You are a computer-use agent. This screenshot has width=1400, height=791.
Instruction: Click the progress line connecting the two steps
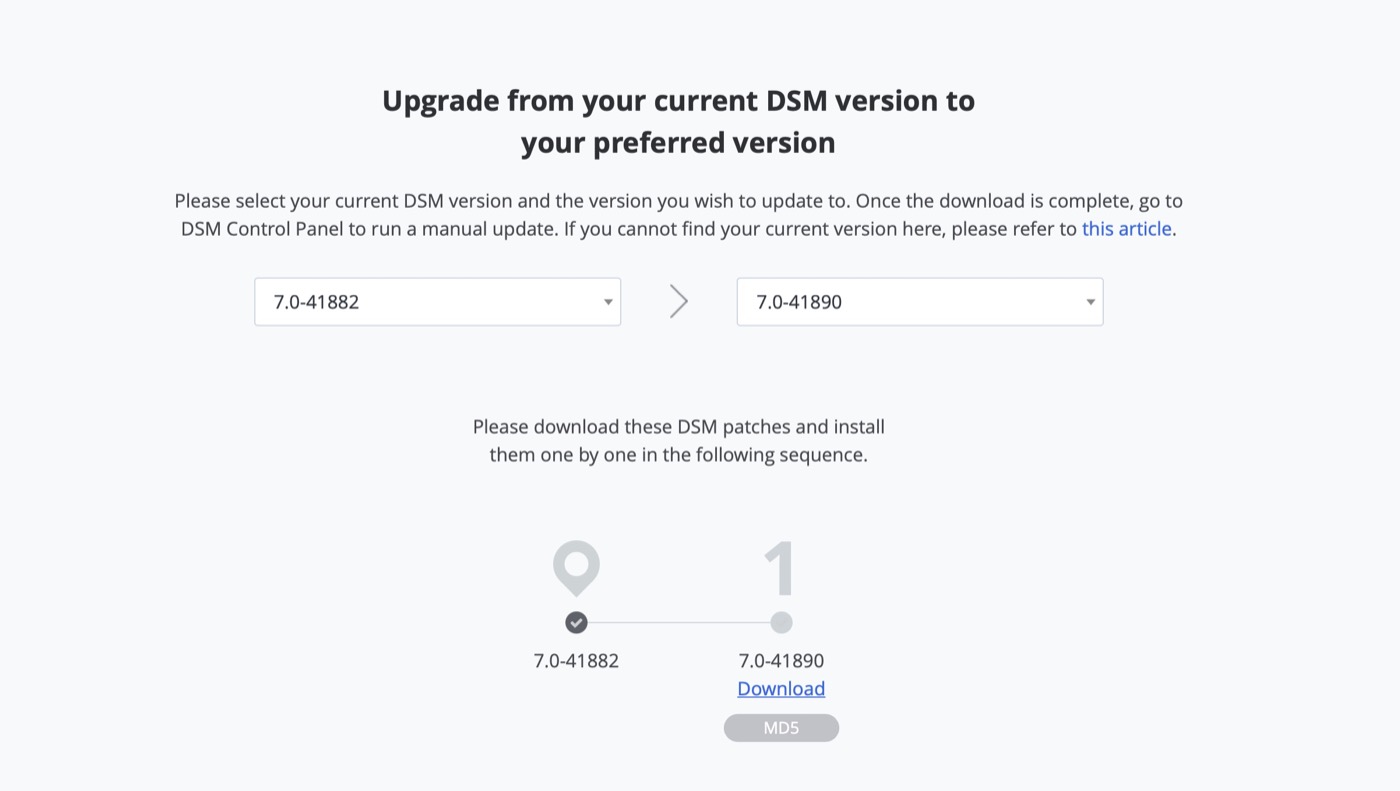point(678,623)
